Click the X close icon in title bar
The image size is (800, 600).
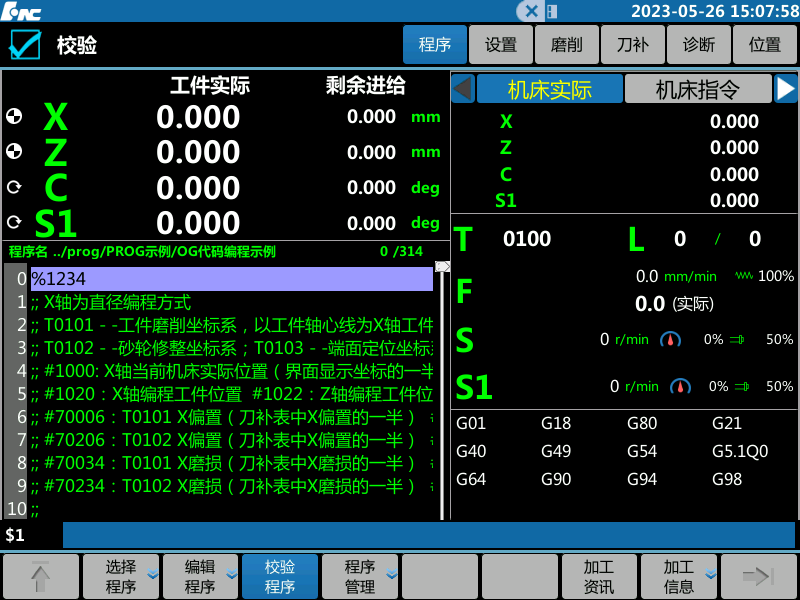coord(532,11)
